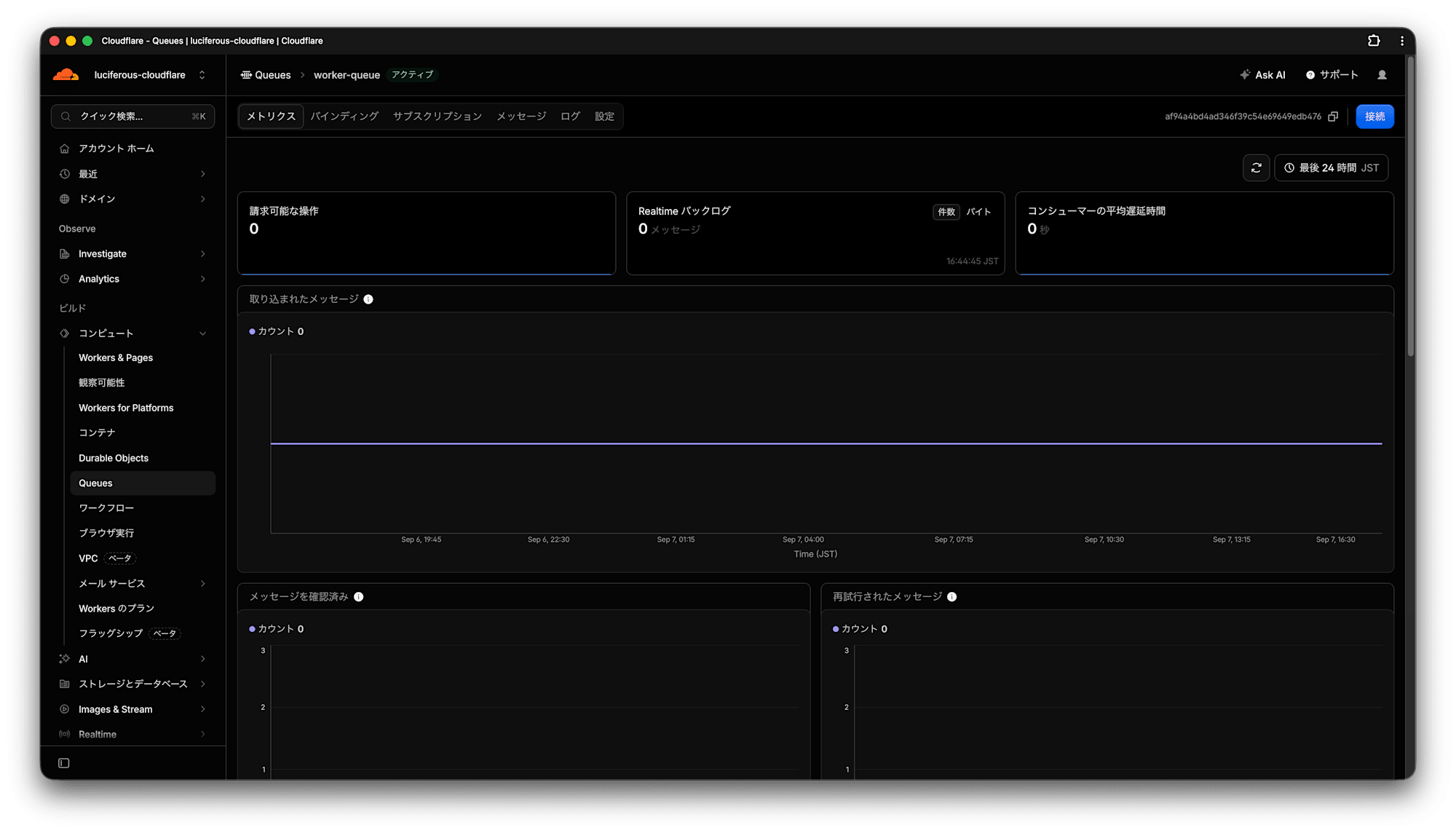Click the サポート help icon
This screenshot has height=833, width=1456.
pos(1310,75)
